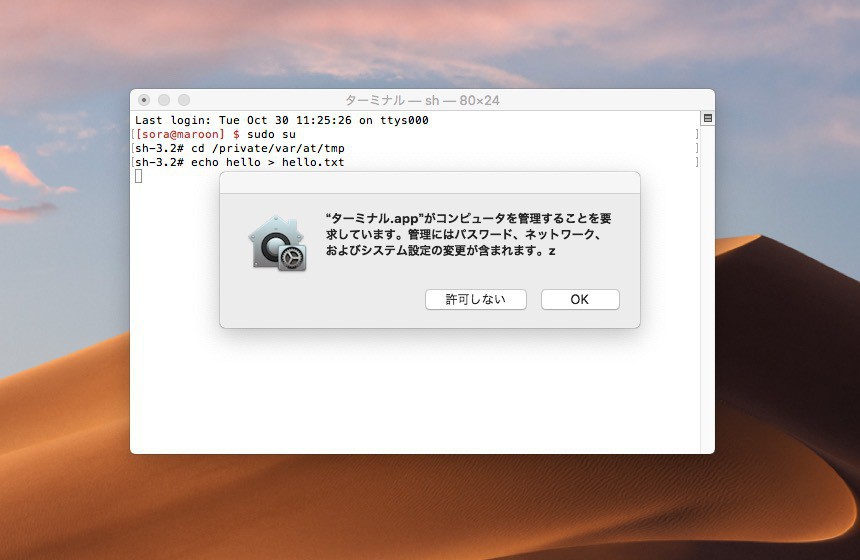
Task: Click the Terminal scrollback marker icon
Action: 708,118
